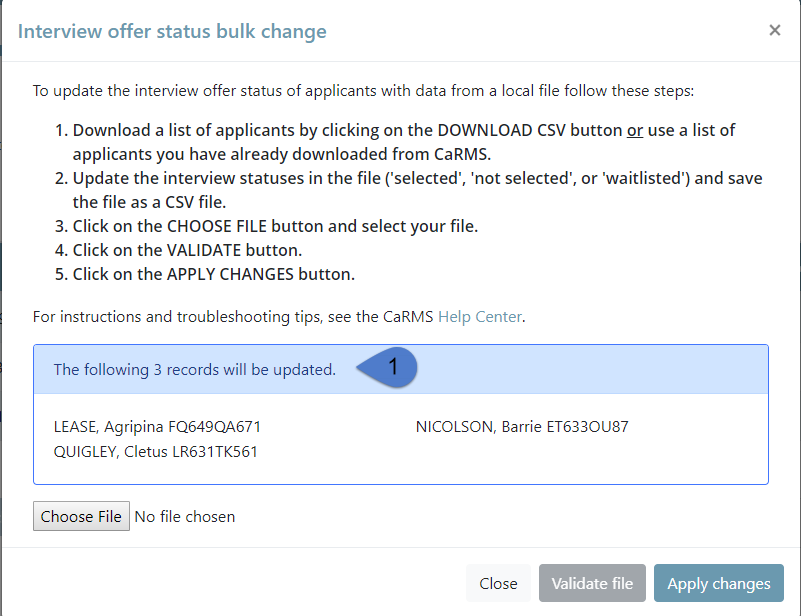Click the dialog title 'Interview offer status bulk change'

click(172, 31)
